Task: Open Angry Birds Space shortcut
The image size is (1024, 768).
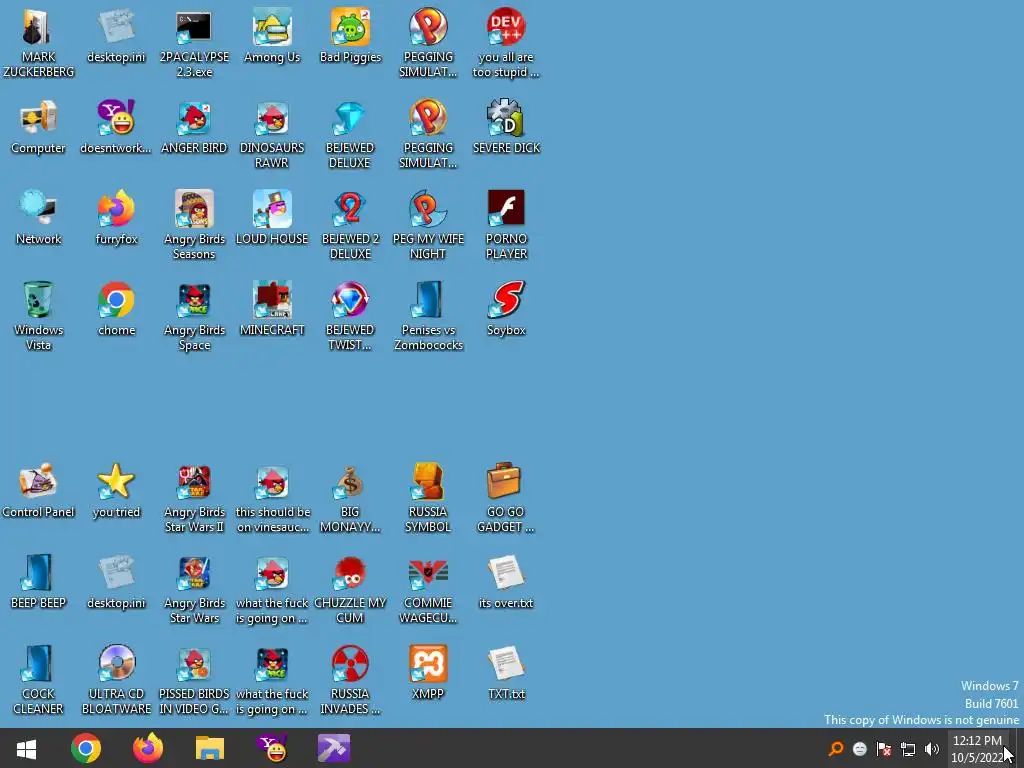Action: click(194, 300)
